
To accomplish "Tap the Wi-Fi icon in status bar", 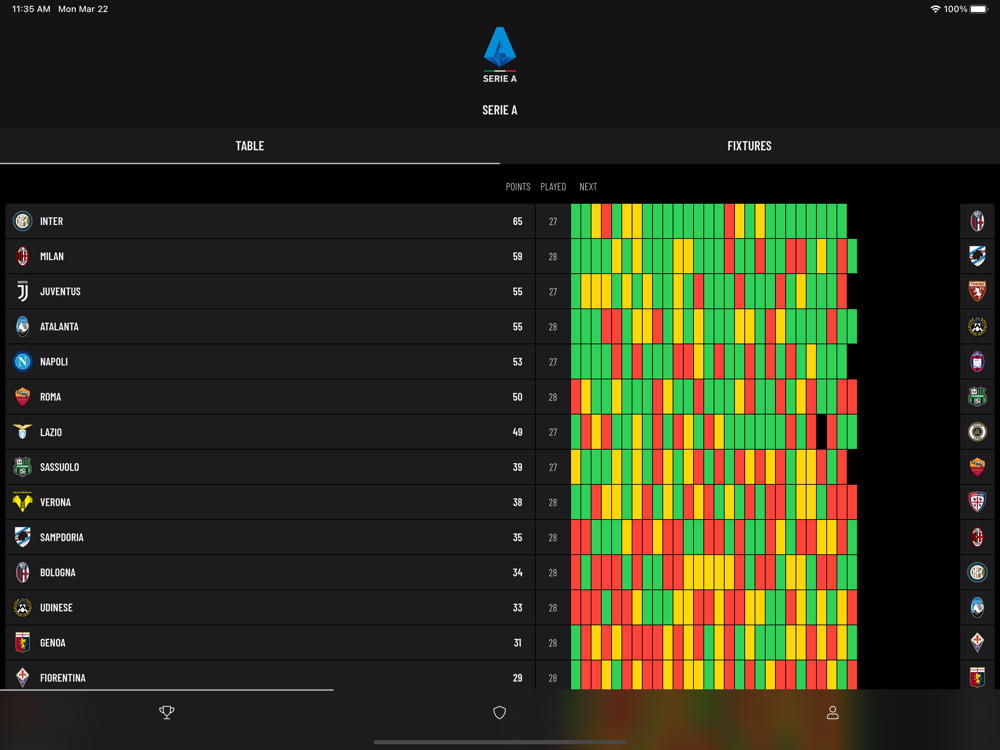I will [936, 9].
